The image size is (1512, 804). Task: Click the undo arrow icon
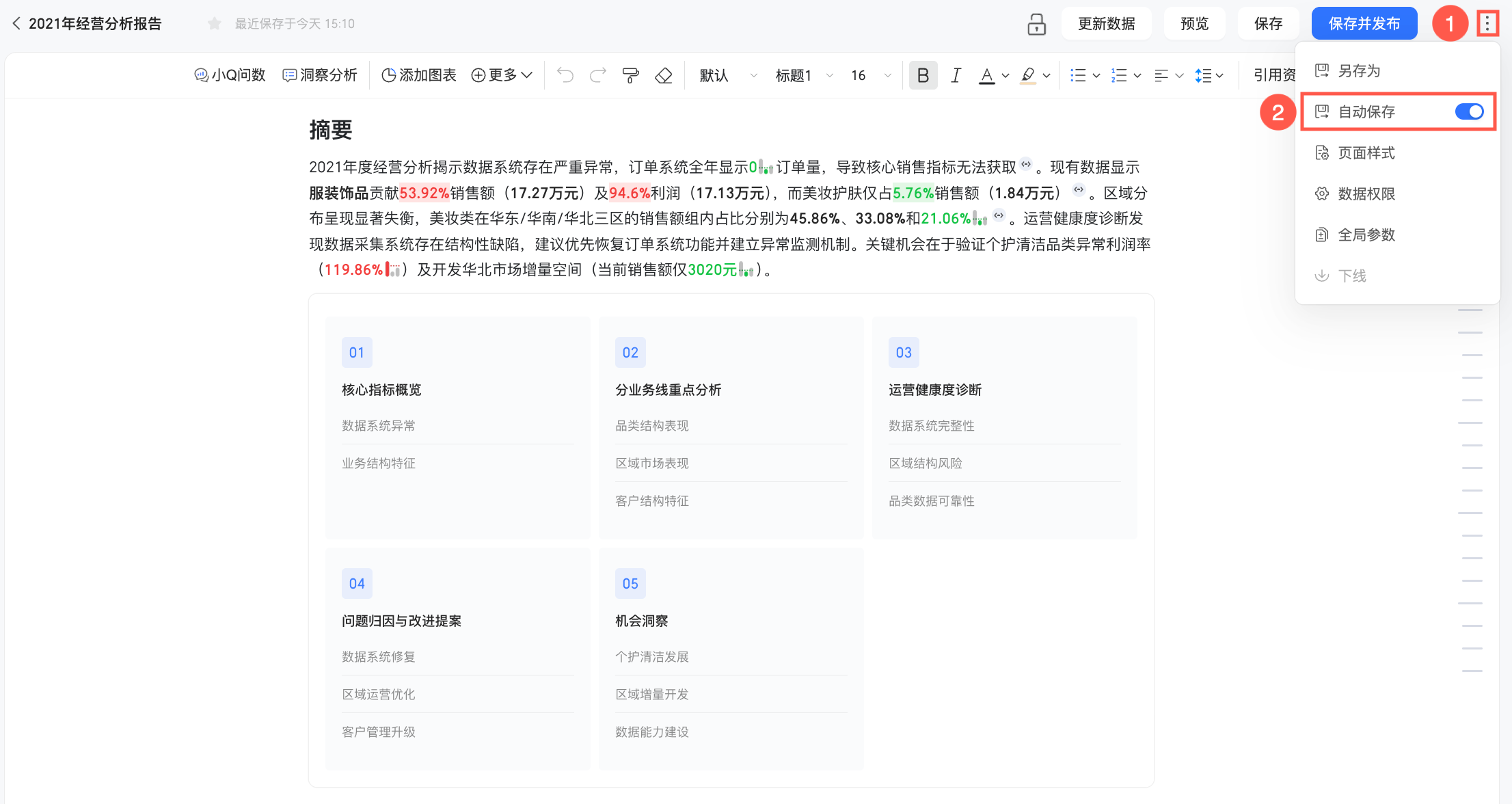coord(565,75)
